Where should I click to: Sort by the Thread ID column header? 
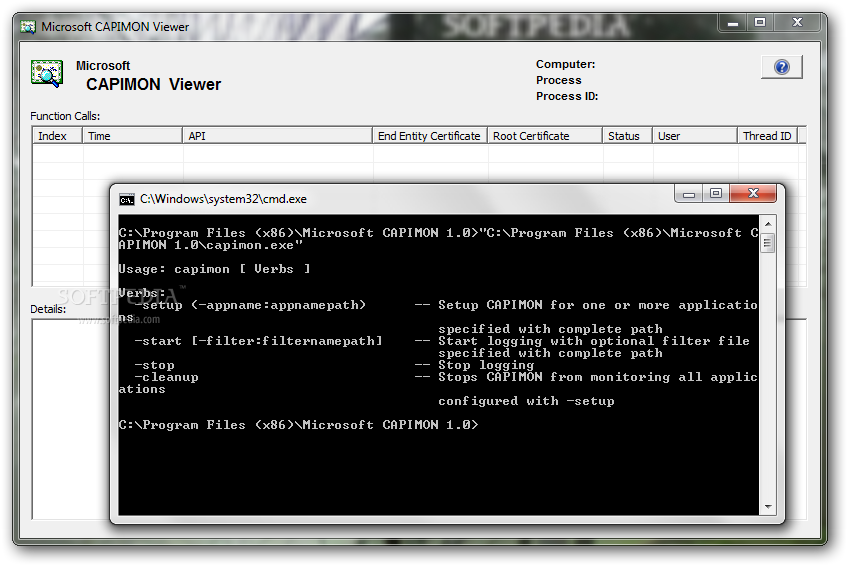click(767, 136)
